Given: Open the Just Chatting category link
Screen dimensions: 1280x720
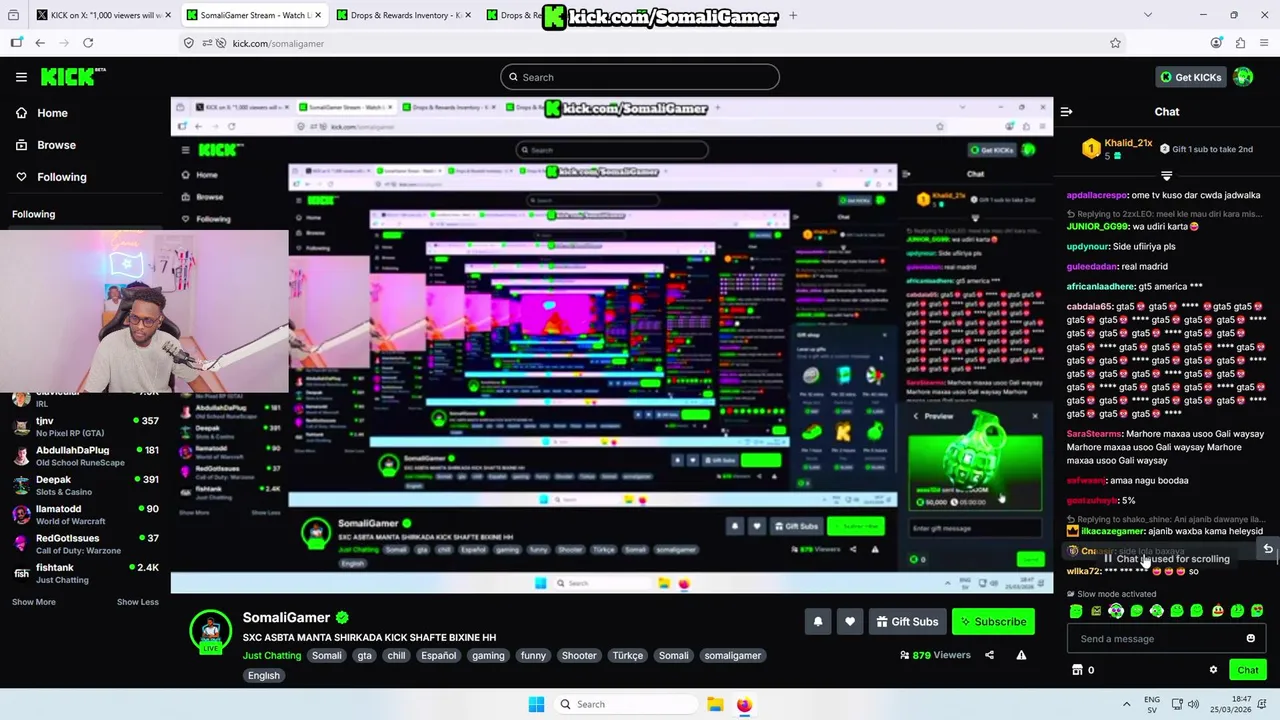Looking at the screenshot, I should tap(271, 656).
